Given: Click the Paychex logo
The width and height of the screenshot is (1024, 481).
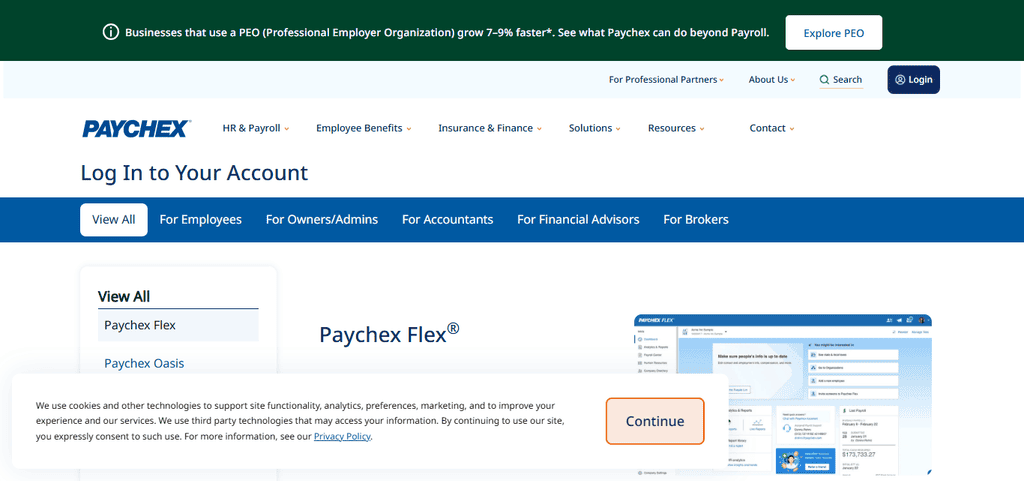Looking at the screenshot, I should coord(136,129).
